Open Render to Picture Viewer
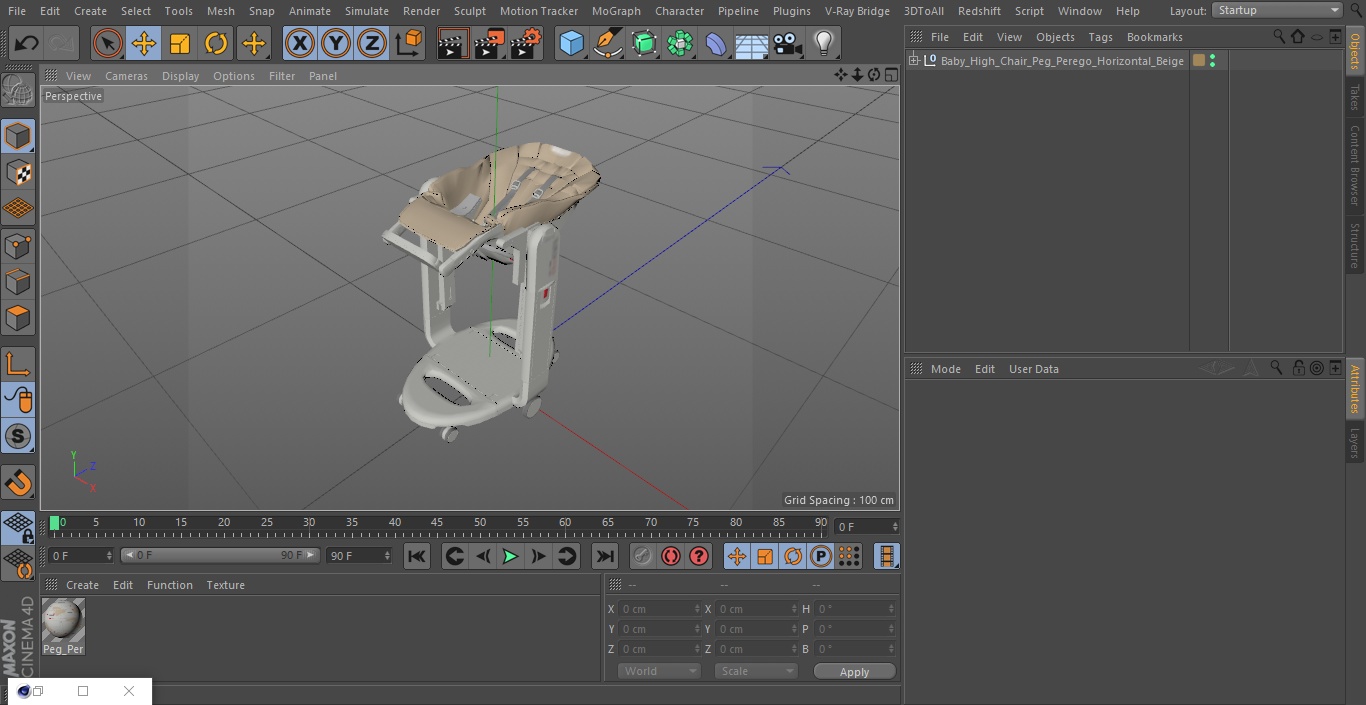 (x=489, y=43)
